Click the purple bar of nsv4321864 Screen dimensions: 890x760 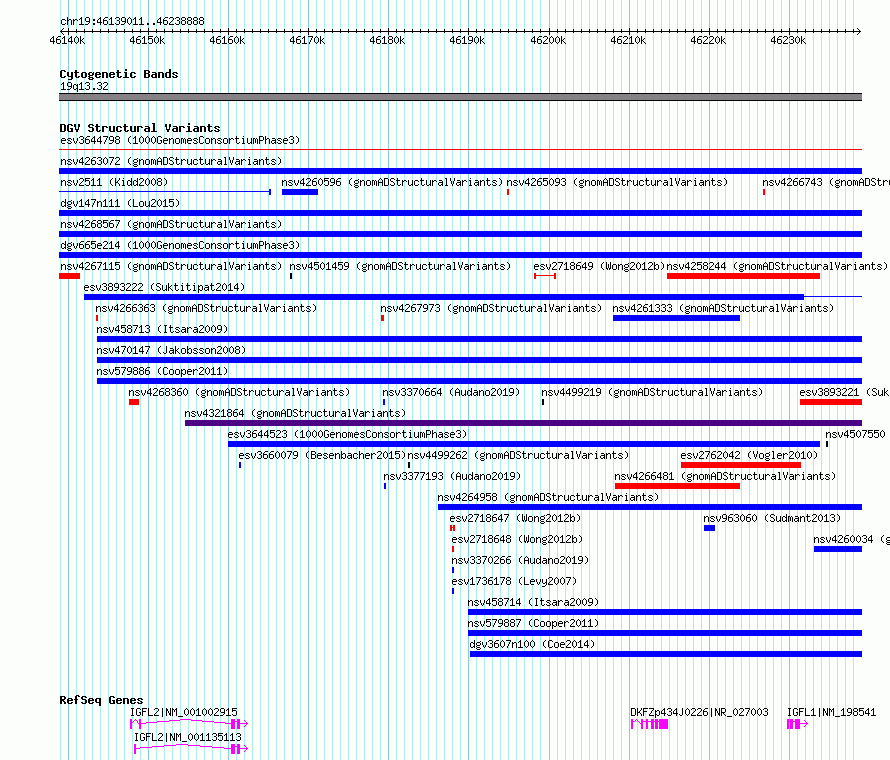point(523,423)
